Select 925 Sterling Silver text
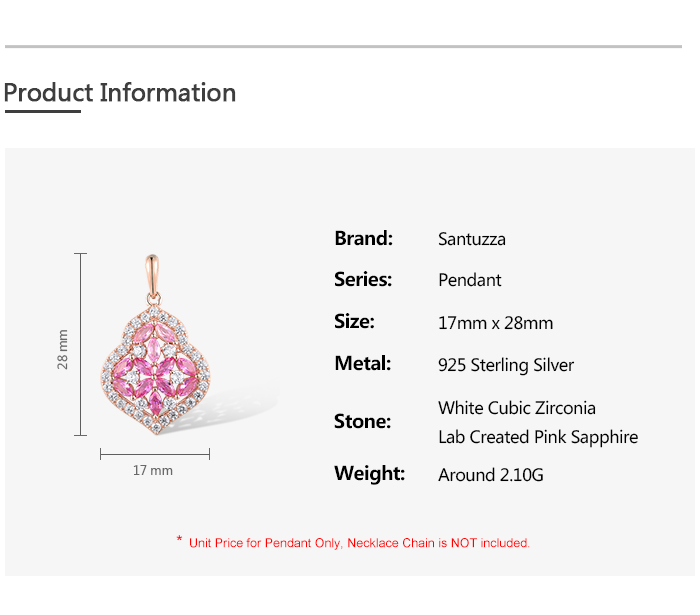 [x=506, y=365]
